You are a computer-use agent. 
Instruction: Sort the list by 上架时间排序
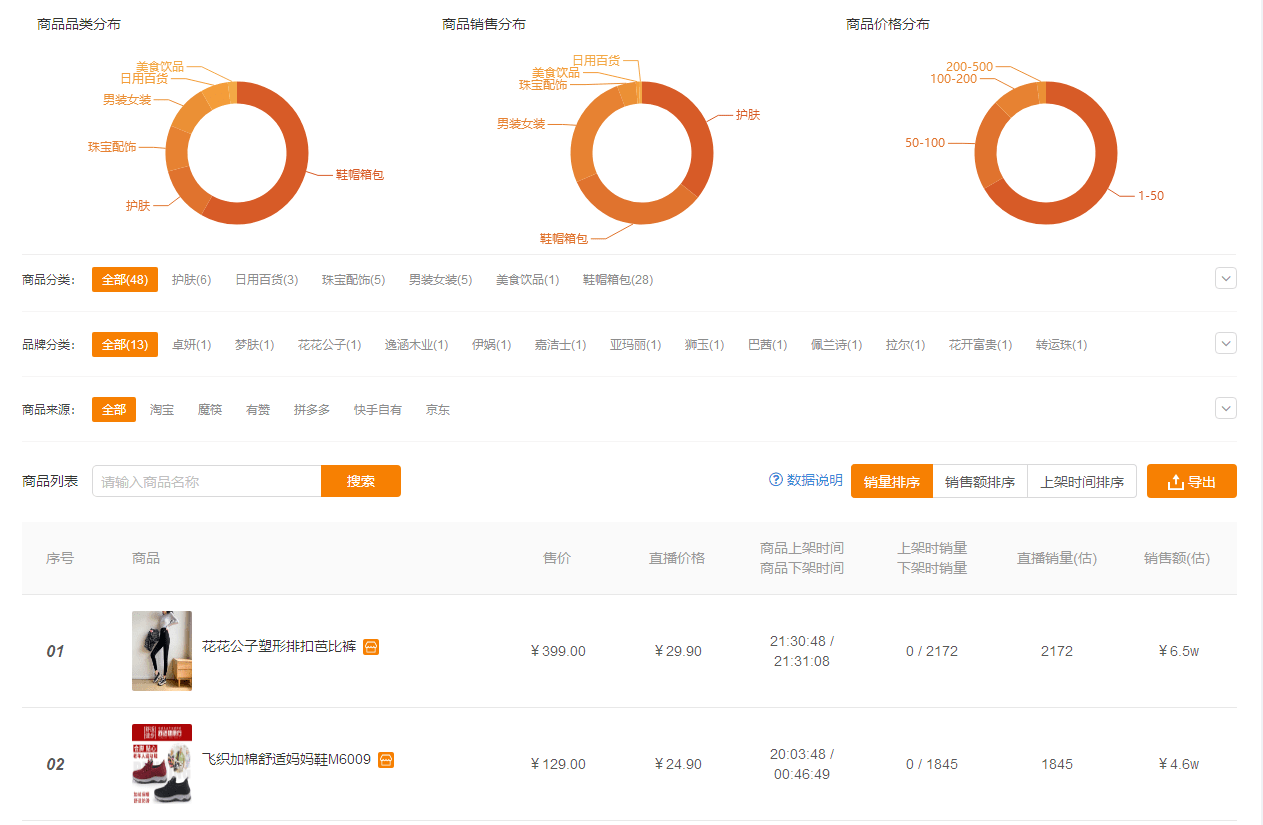click(x=1082, y=481)
